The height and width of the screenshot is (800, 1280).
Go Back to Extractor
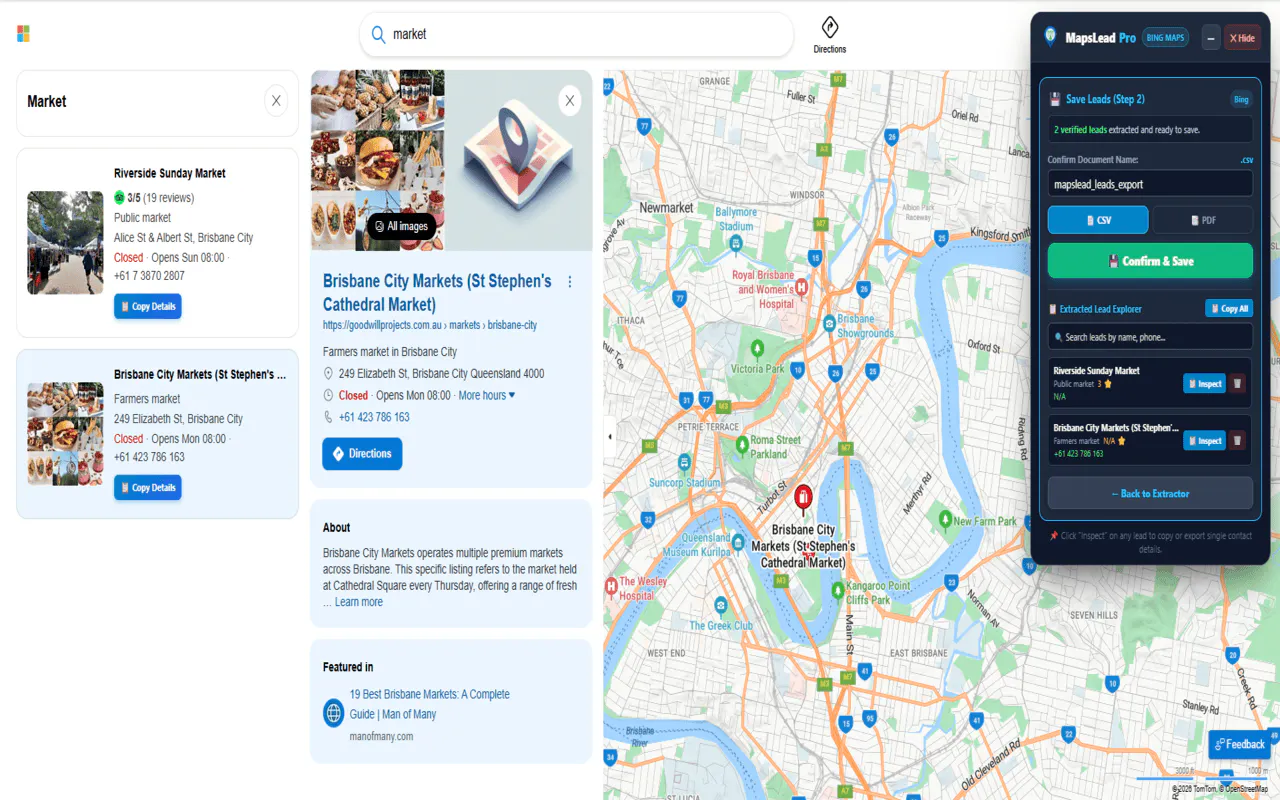1150,494
